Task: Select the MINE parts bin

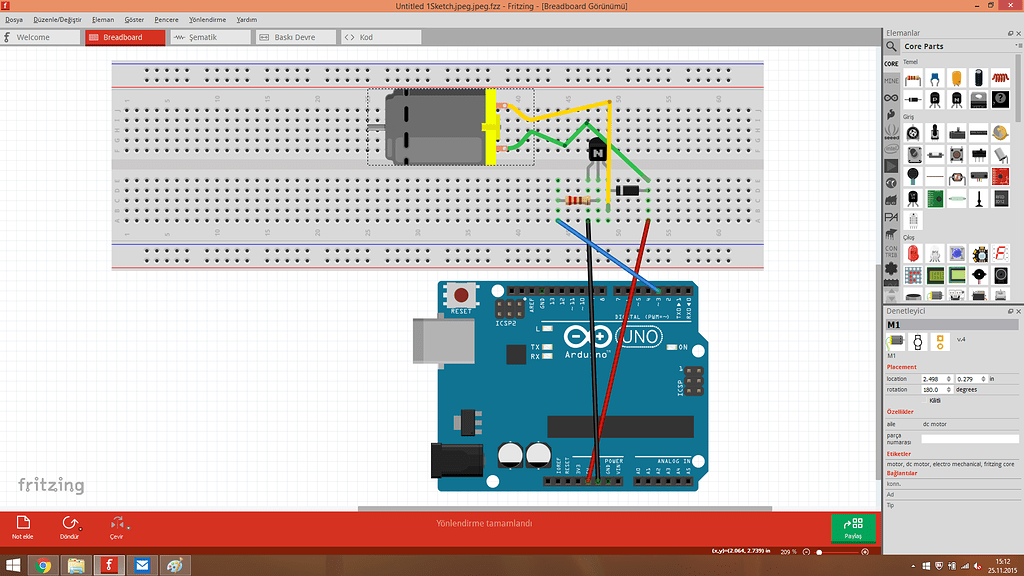Action: pos(891,81)
